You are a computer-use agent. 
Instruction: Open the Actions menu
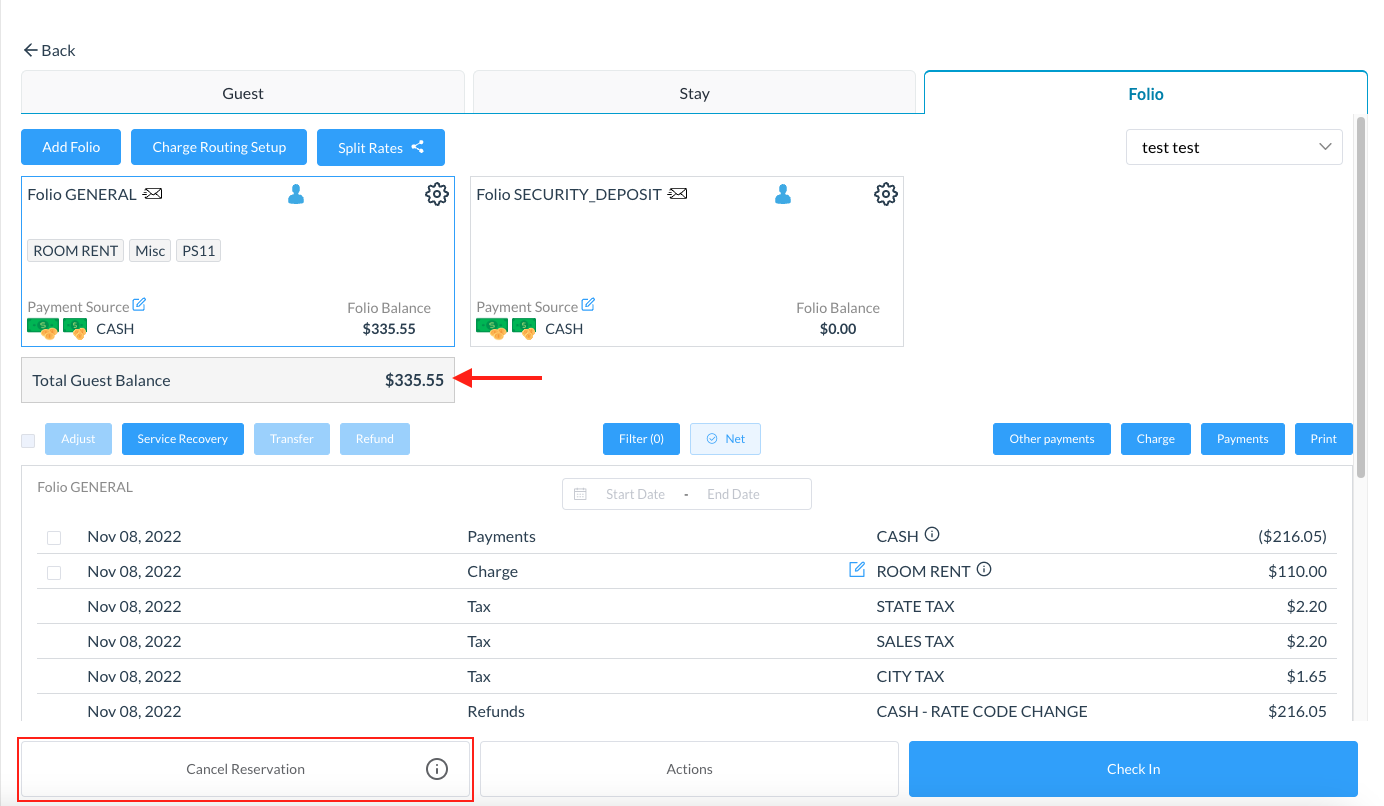[689, 769]
